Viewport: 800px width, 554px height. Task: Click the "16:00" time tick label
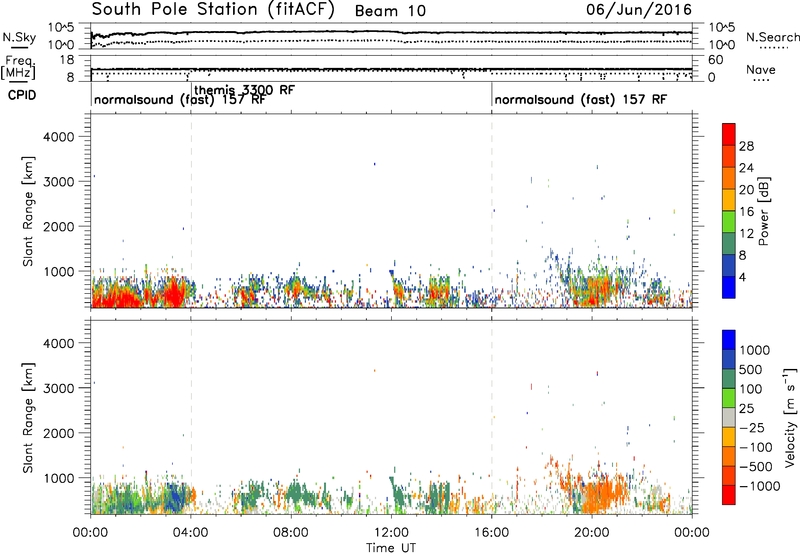click(491, 533)
